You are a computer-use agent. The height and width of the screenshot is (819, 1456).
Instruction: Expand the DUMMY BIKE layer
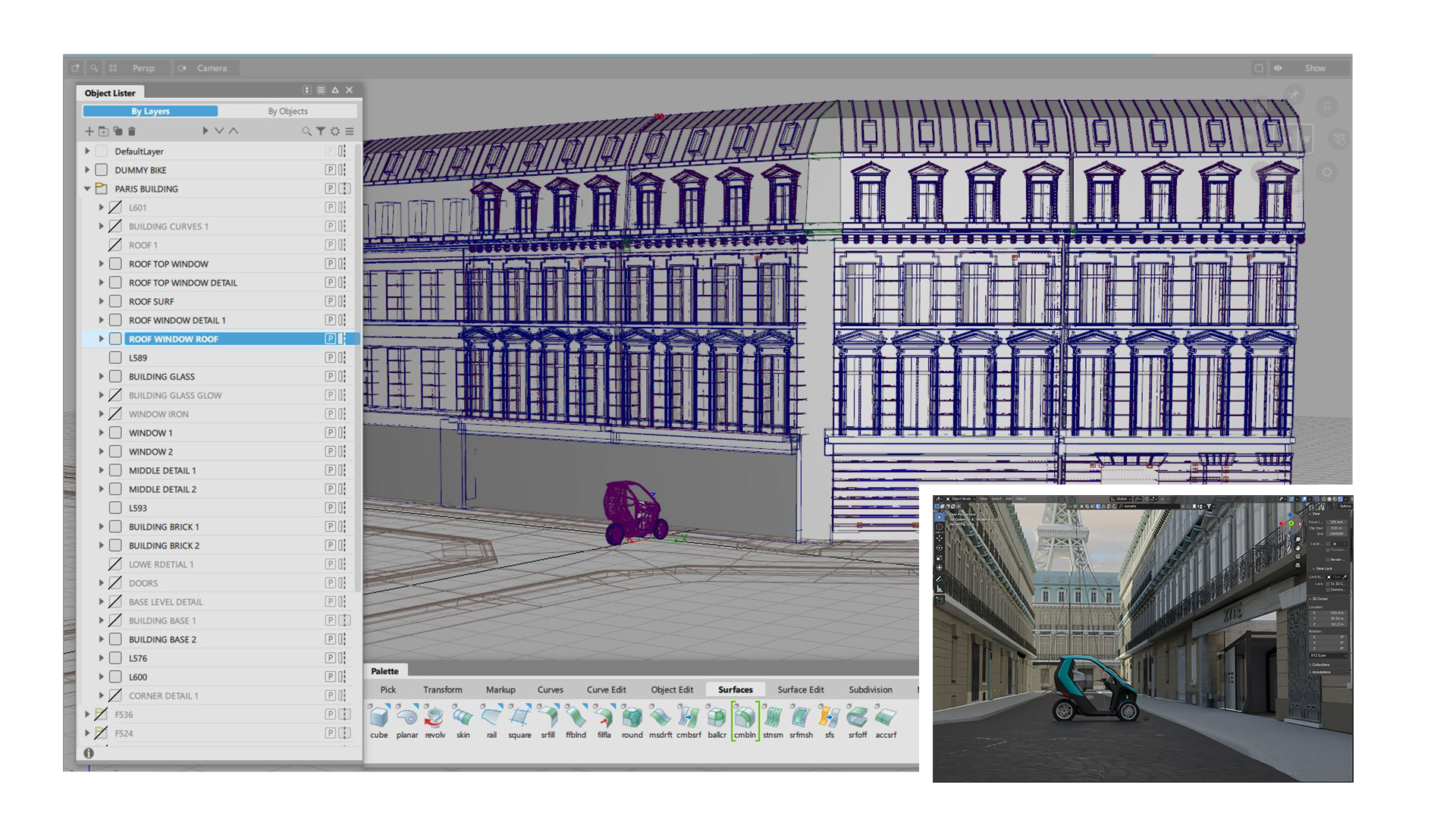point(87,170)
